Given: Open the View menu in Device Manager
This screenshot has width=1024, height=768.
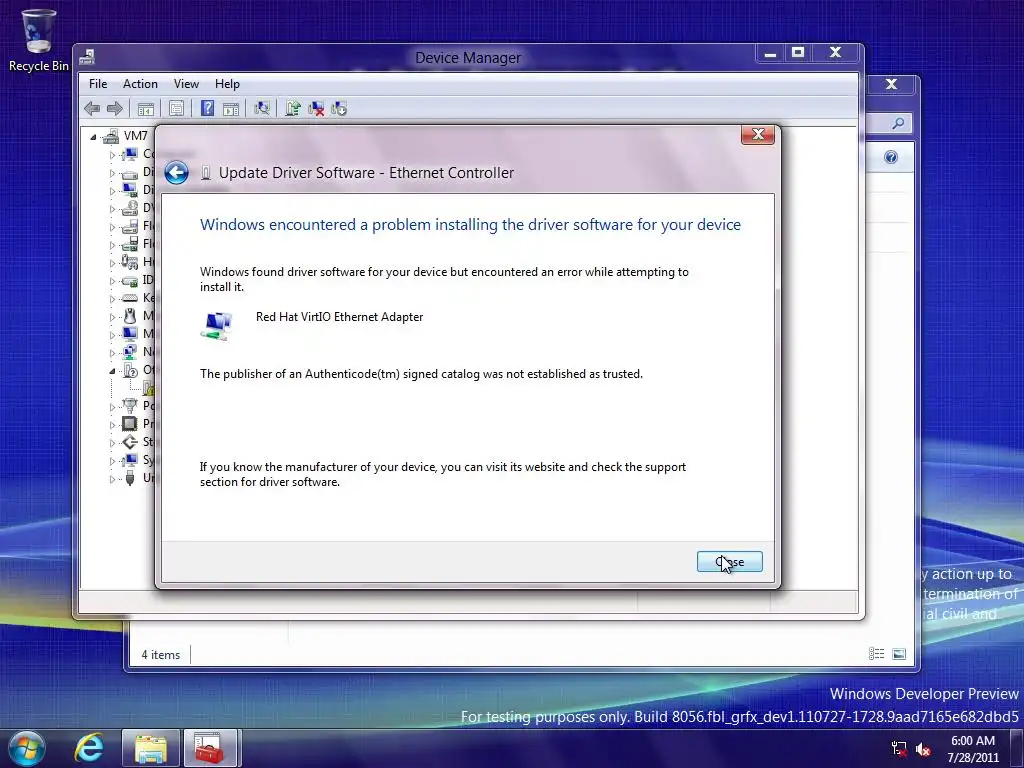Looking at the screenshot, I should tap(186, 84).
